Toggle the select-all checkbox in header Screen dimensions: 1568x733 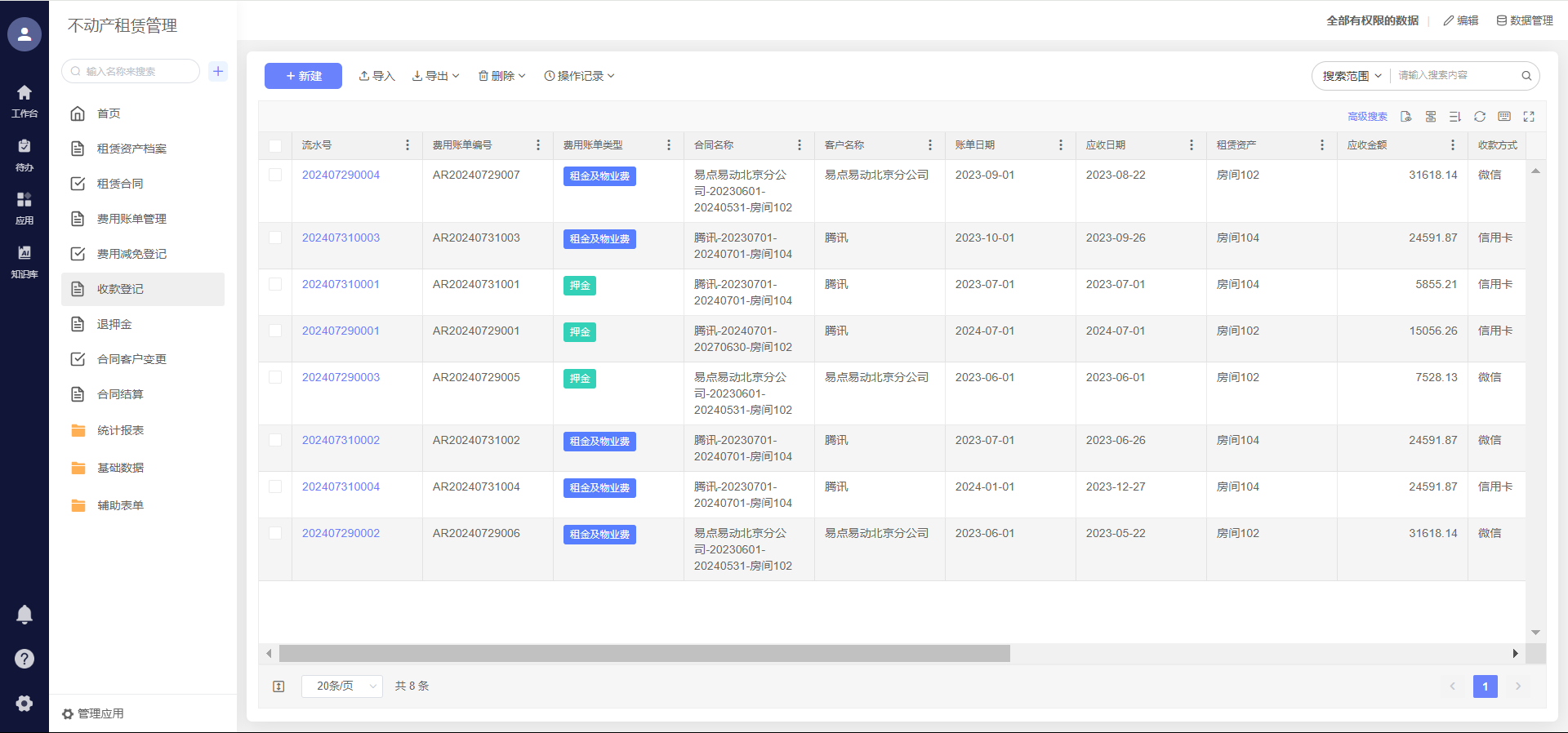click(x=275, y=146)
